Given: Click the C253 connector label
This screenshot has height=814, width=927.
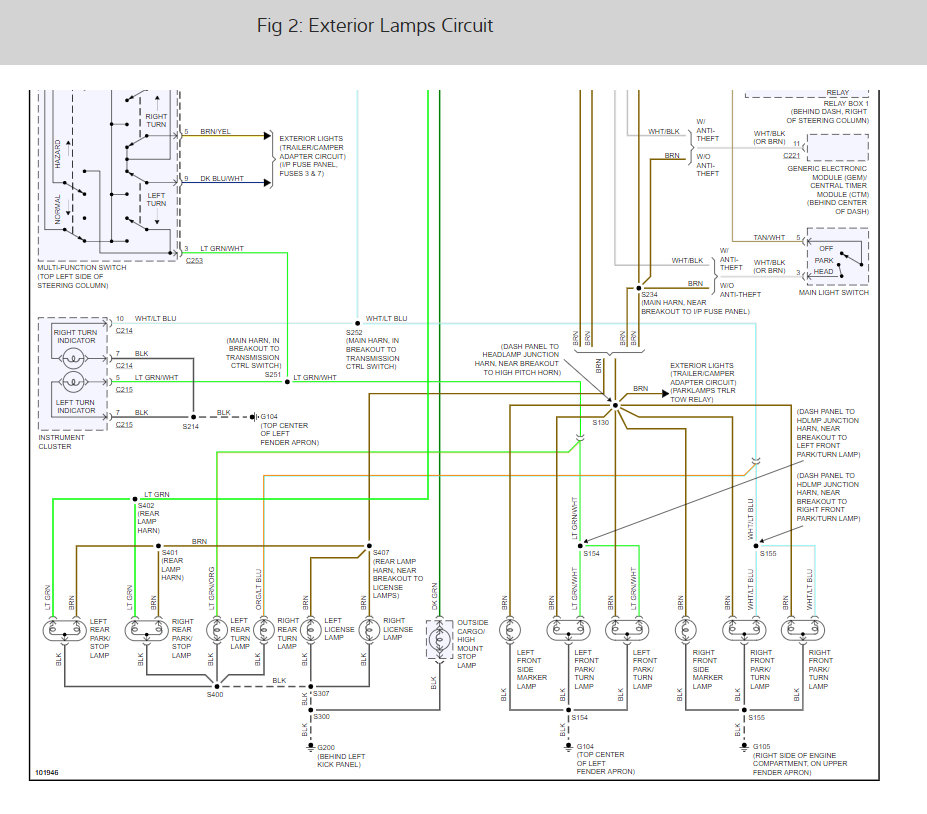Looking at the screenshot, I should point(194,261).
